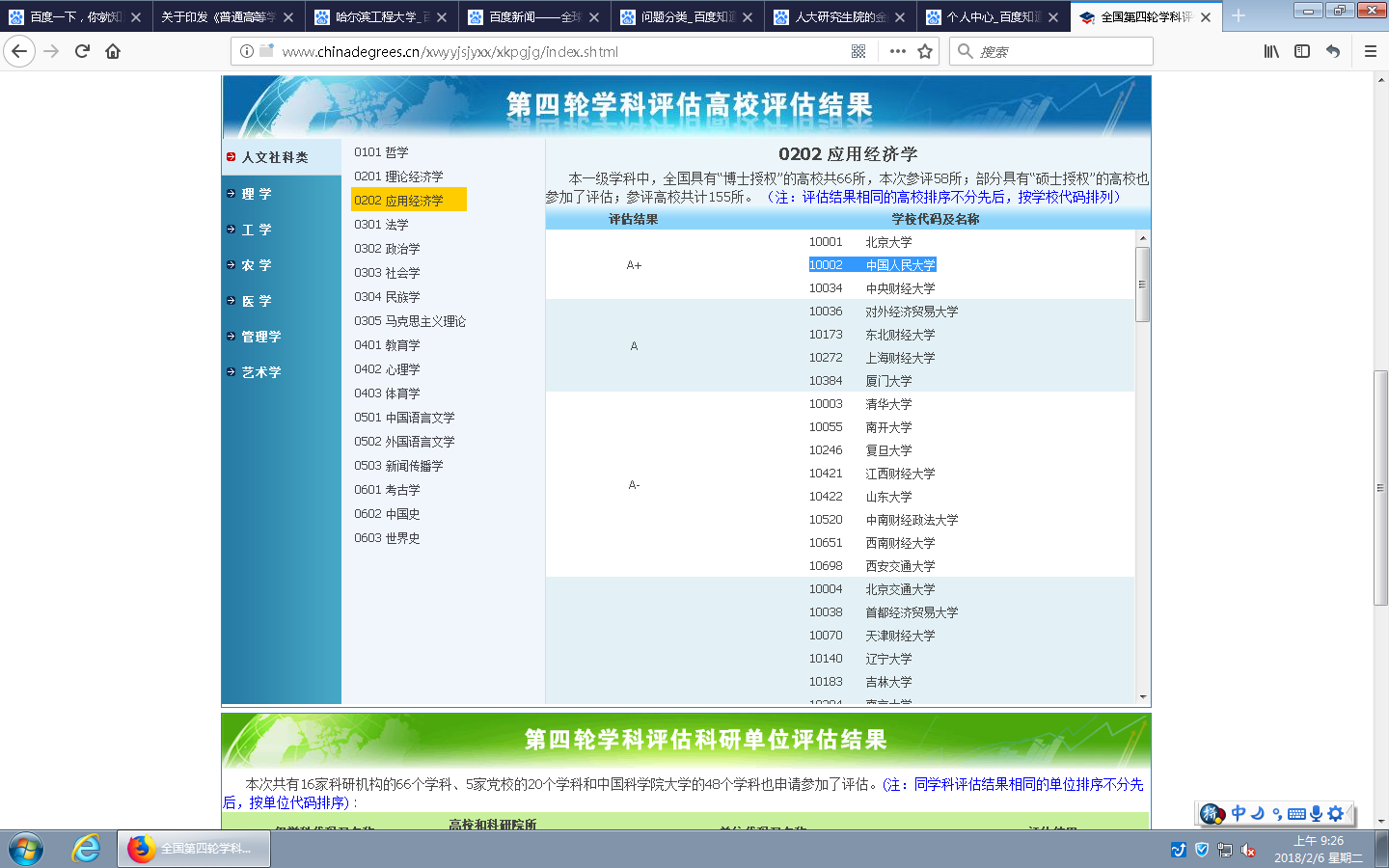Click the results table scrollbar thumb

(x=1142, y=285)
